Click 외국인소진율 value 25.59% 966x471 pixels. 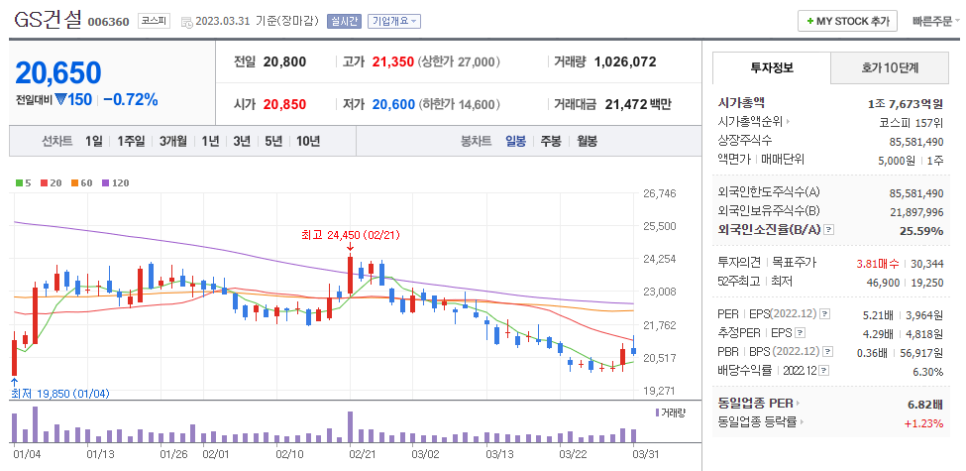[x=921, y=231]
